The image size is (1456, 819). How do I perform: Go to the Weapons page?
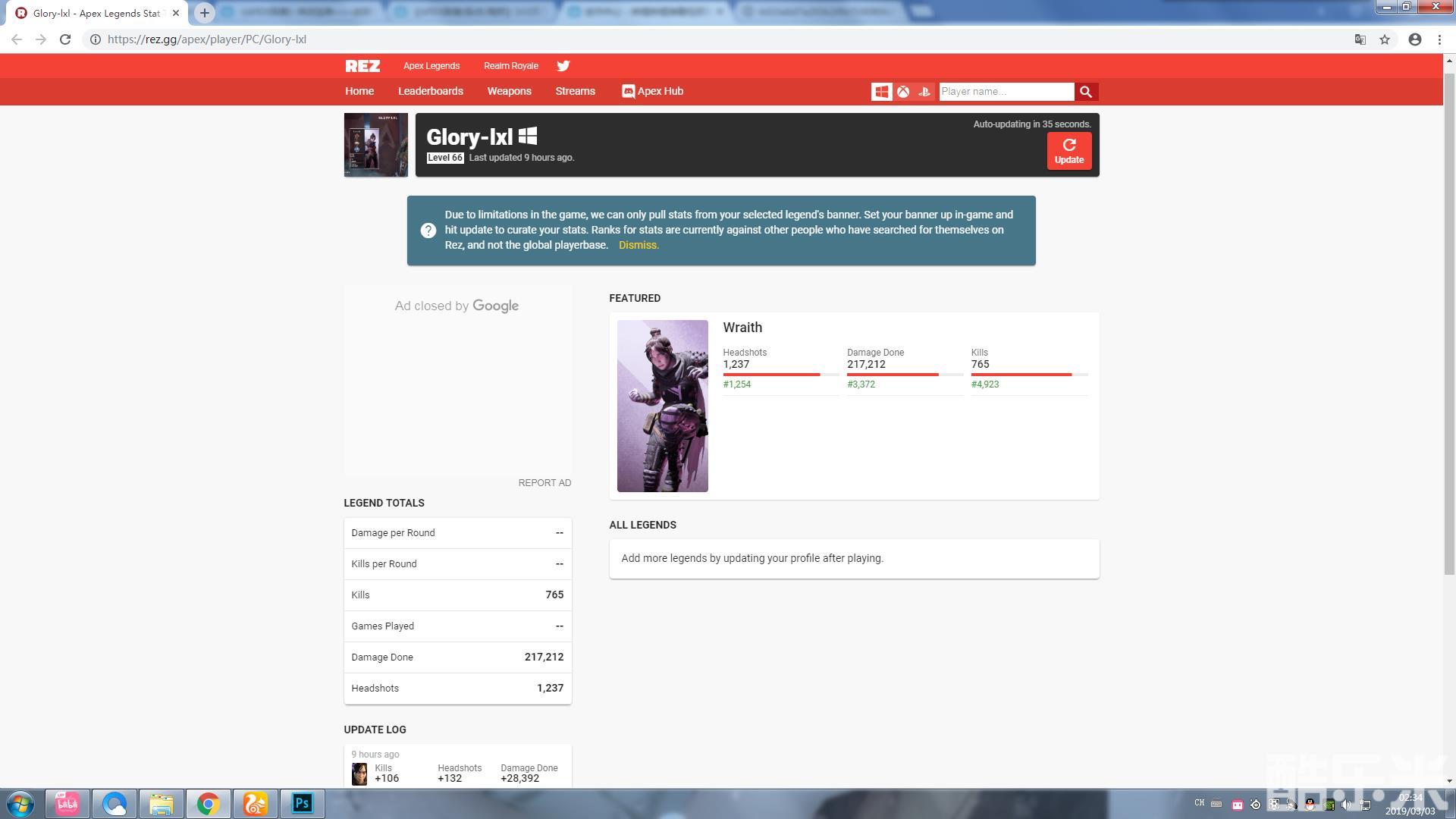tap(509, 91)
